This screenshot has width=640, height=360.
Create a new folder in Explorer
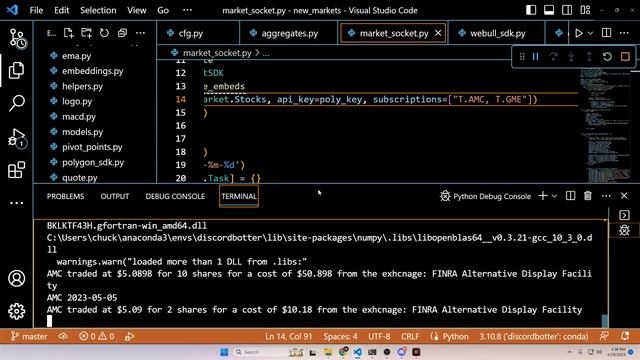(86, 33)
